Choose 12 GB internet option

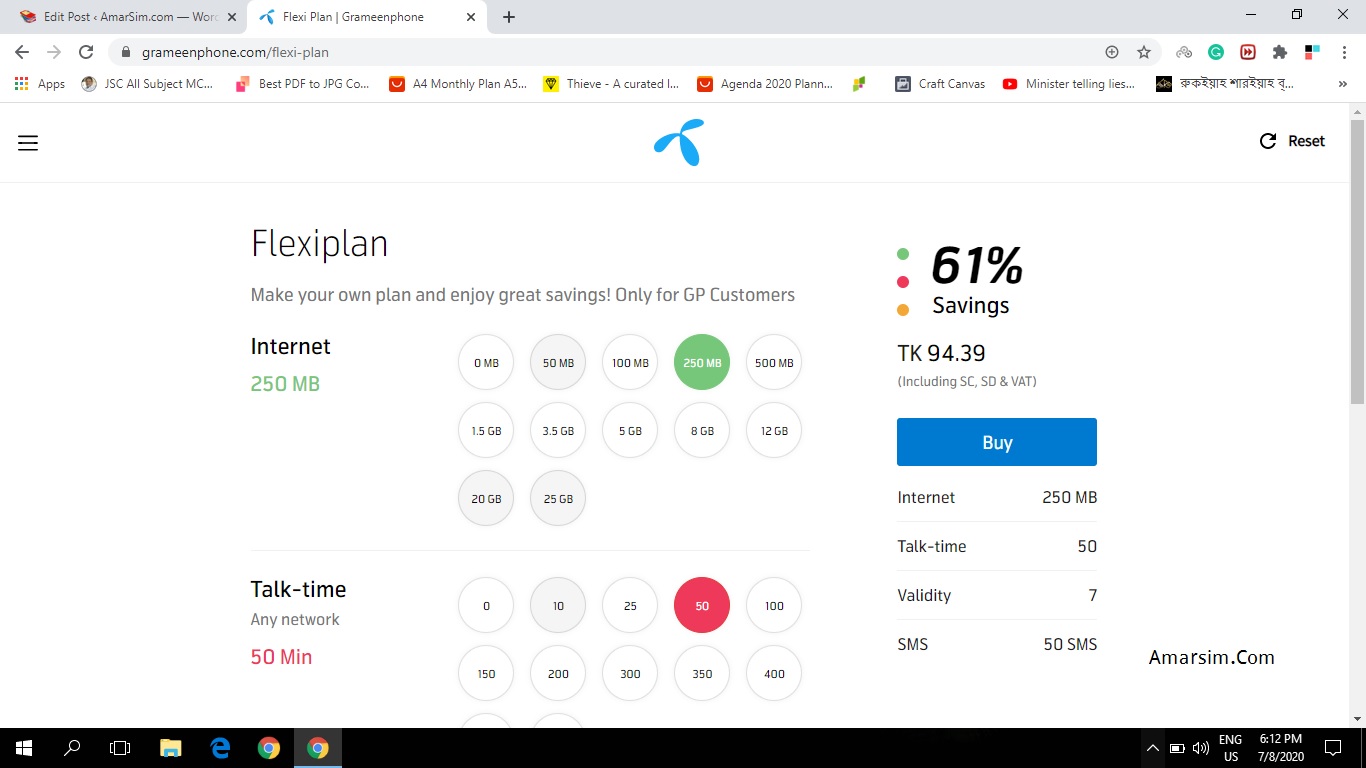point(774,430)
